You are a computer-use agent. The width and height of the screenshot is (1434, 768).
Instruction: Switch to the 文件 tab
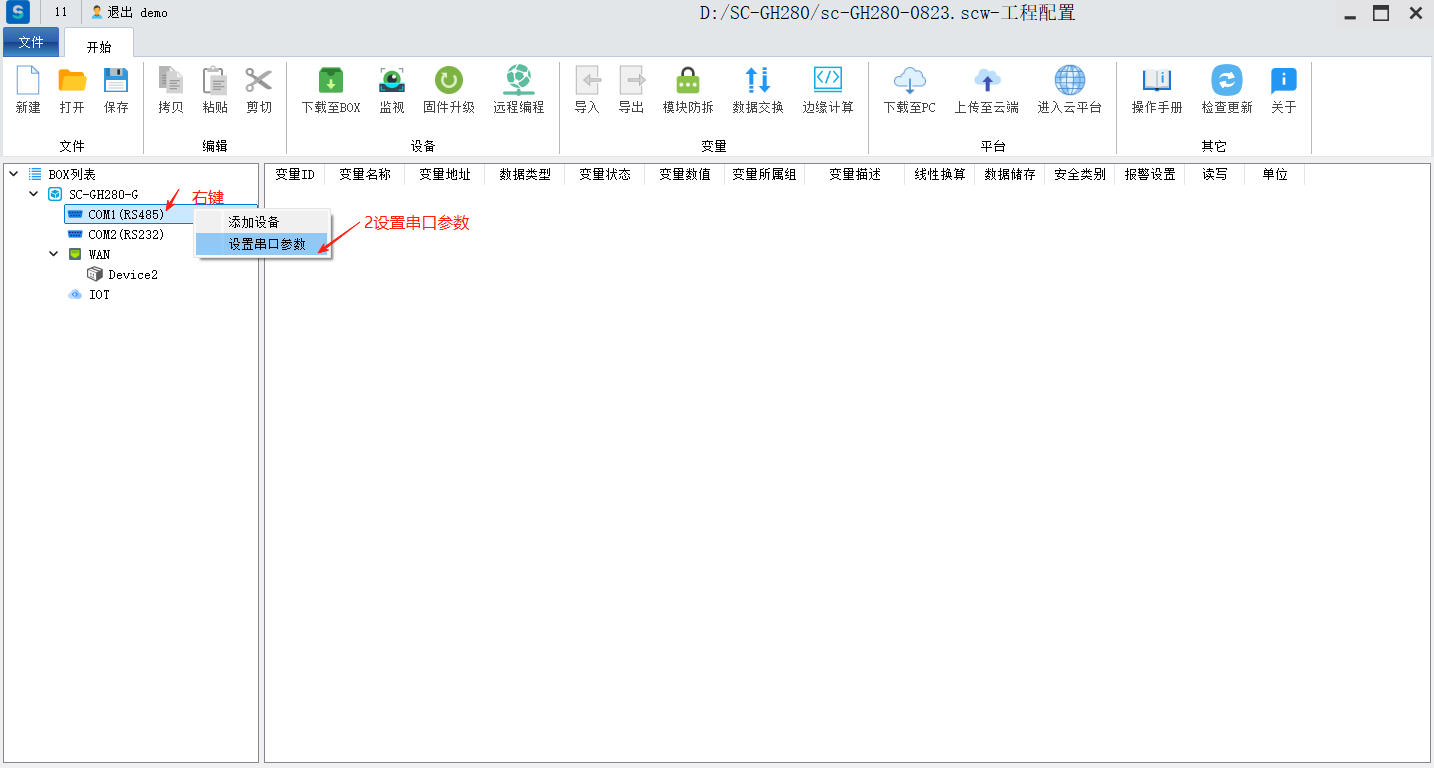click(x=31, y=42)
